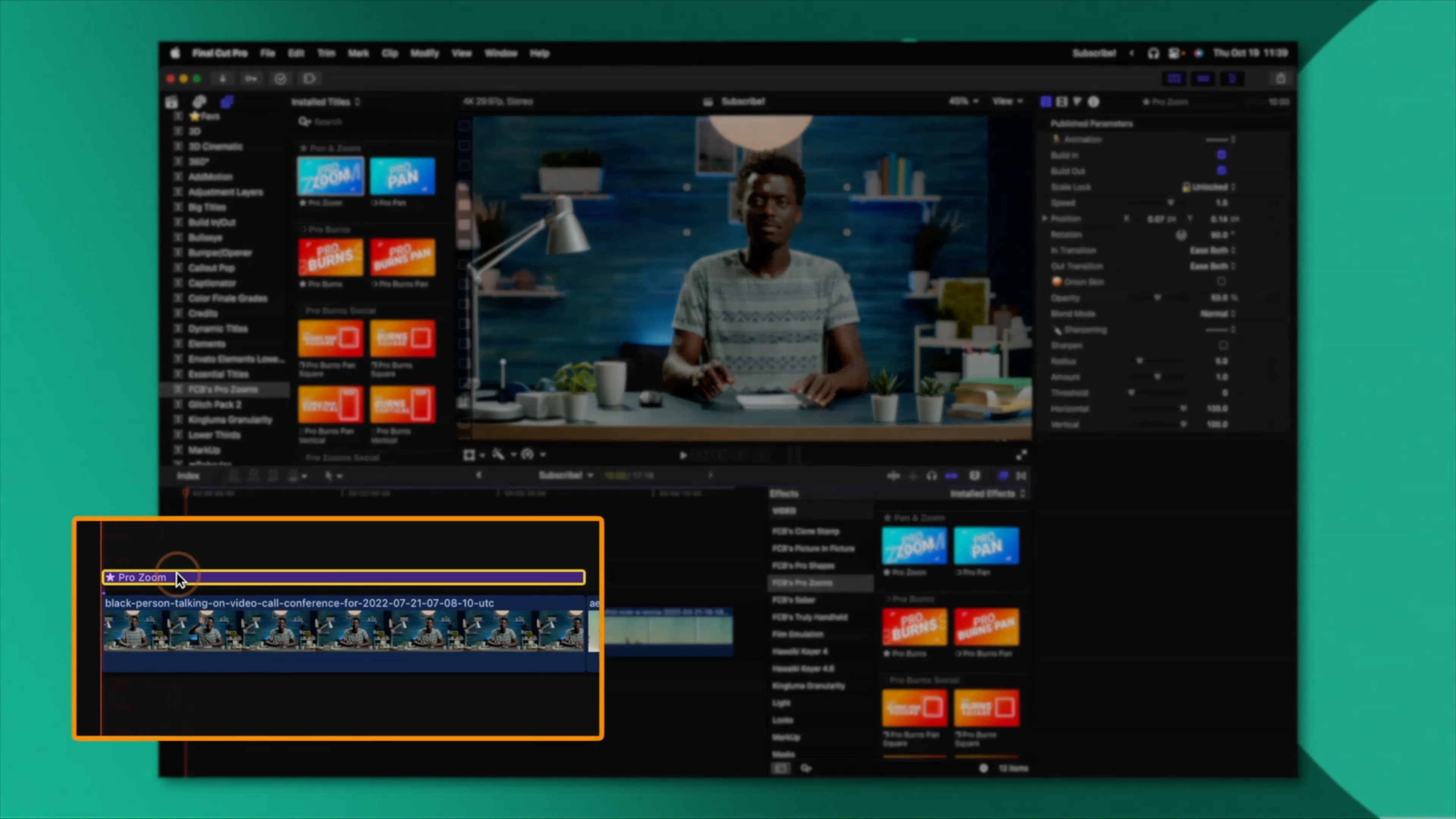Open the transitions browser bowtie icon
This screenshot has height=819, width=1456.
click(x=1021, y=476)
